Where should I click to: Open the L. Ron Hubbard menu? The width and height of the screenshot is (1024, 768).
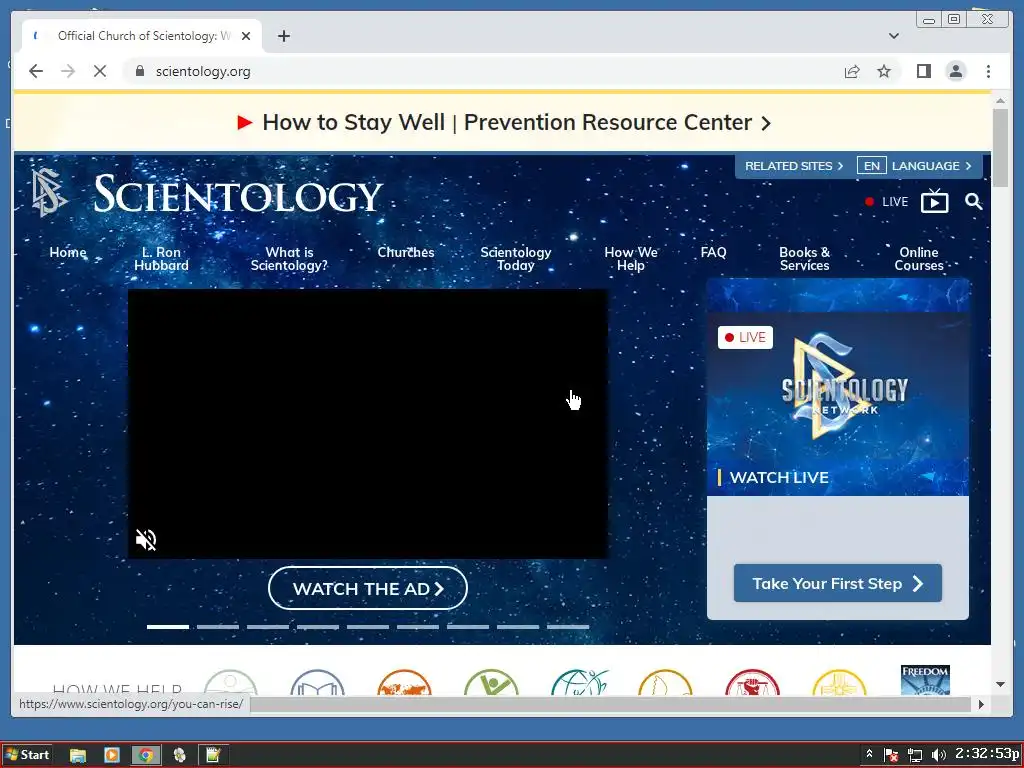[x=161, y=259]
